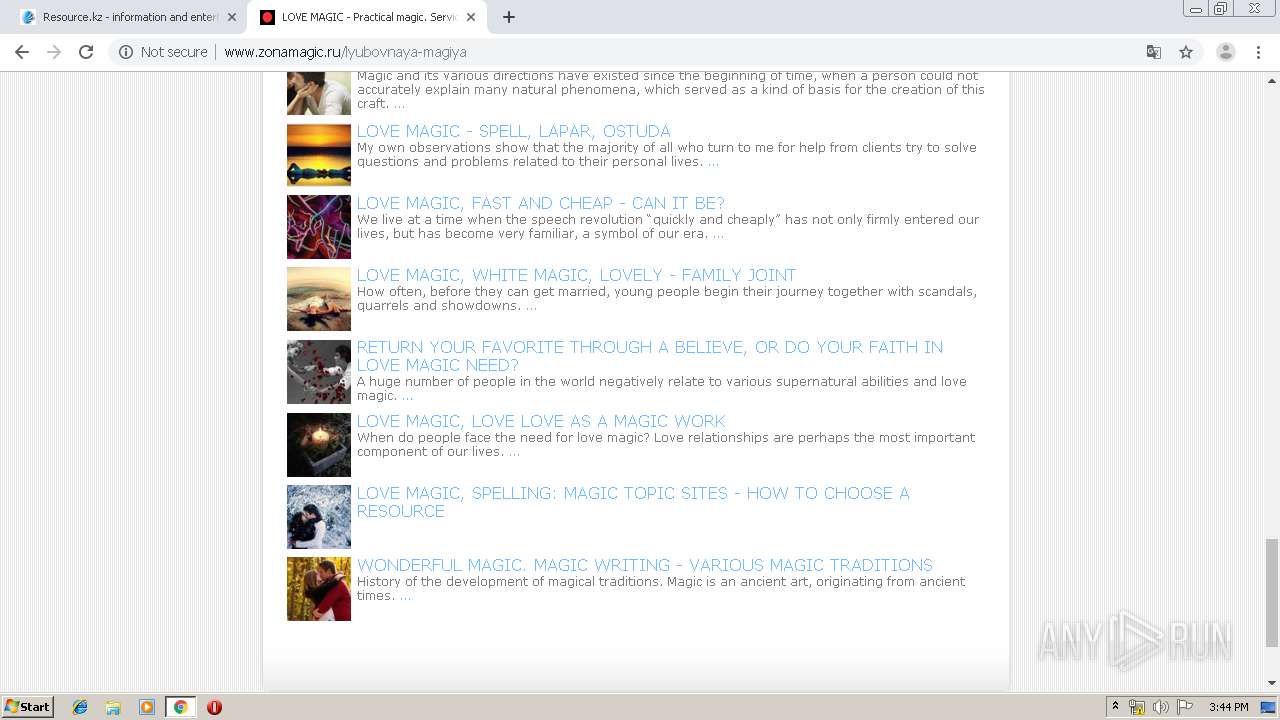The height and width of the screenshot is (720, 1280).
Task: Click ellipsis after 'quarrels and showdowns.'
Action: (x=531, y=306)
